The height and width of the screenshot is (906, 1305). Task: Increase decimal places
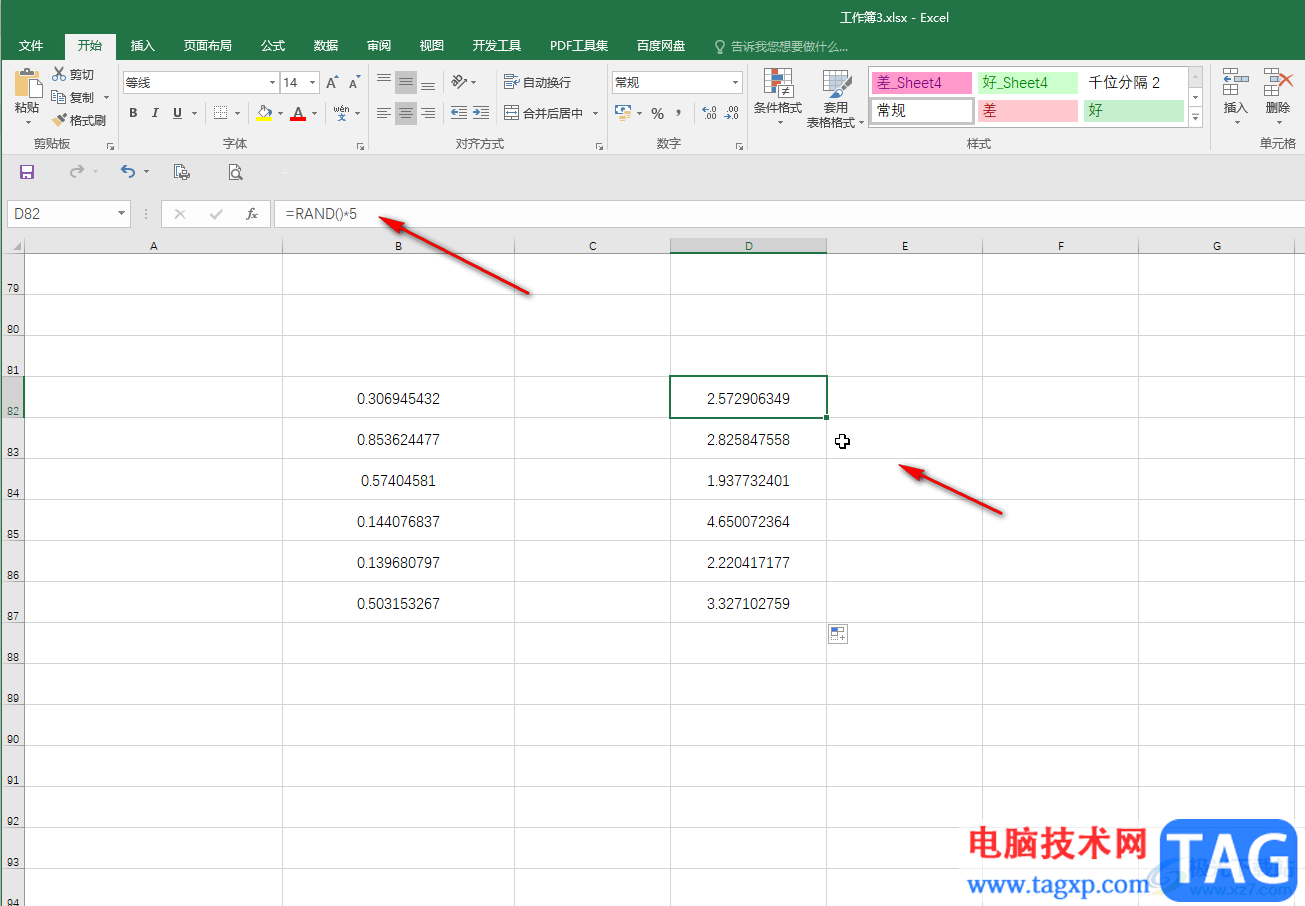[x=709, y=113]
